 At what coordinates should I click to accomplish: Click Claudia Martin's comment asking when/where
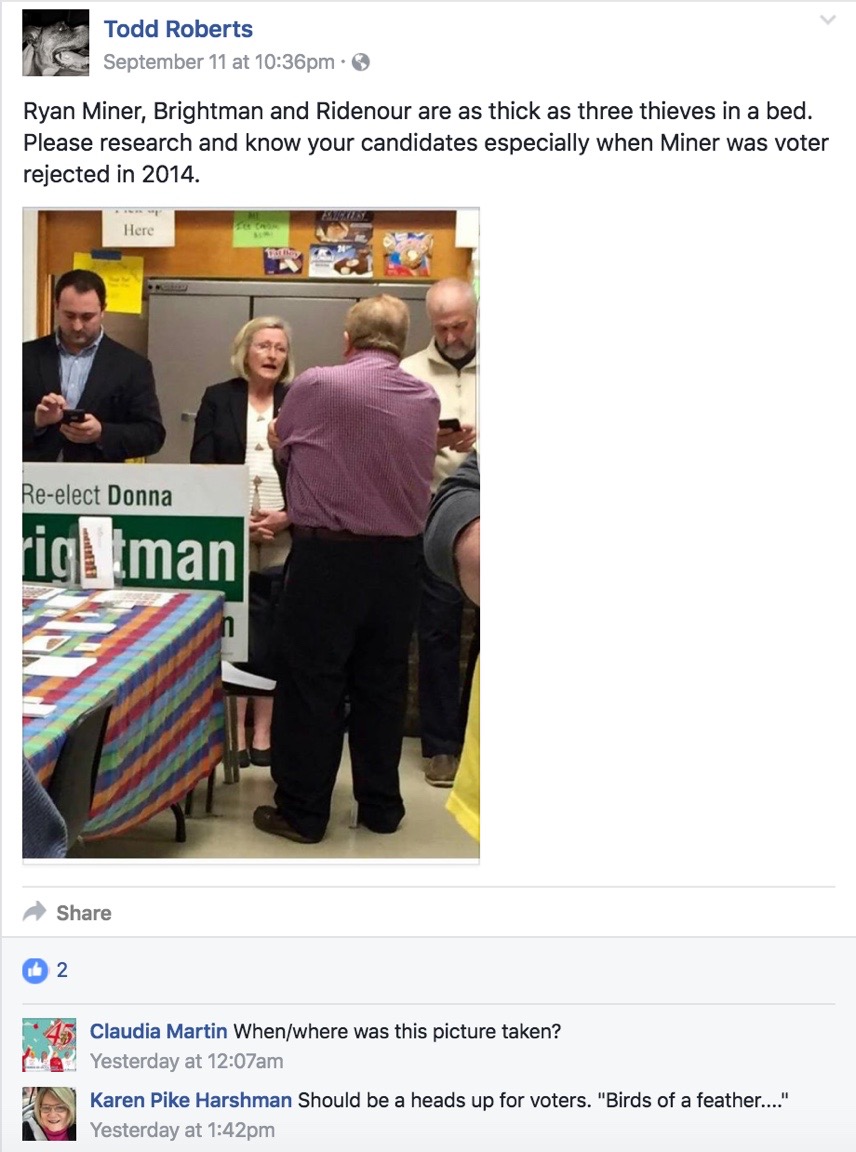pos(398,1031)
